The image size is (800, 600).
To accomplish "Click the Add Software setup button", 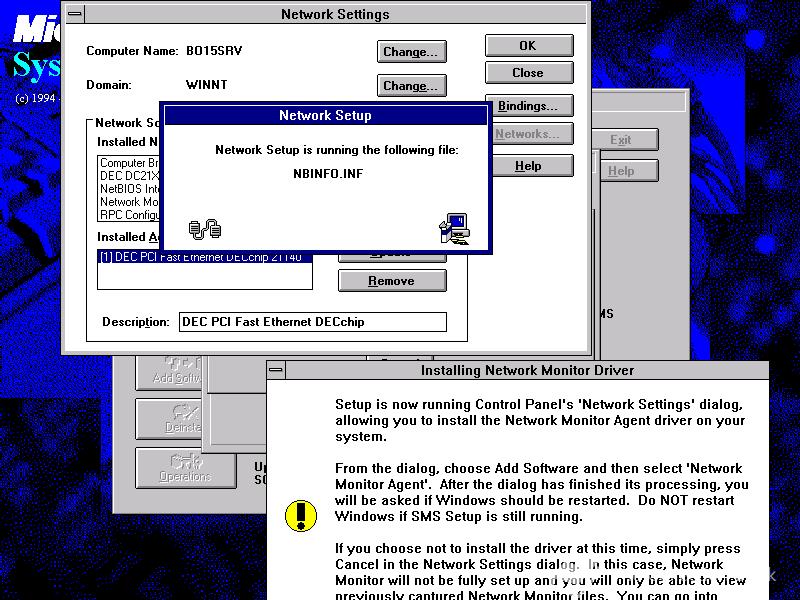I will coord(169,372).
